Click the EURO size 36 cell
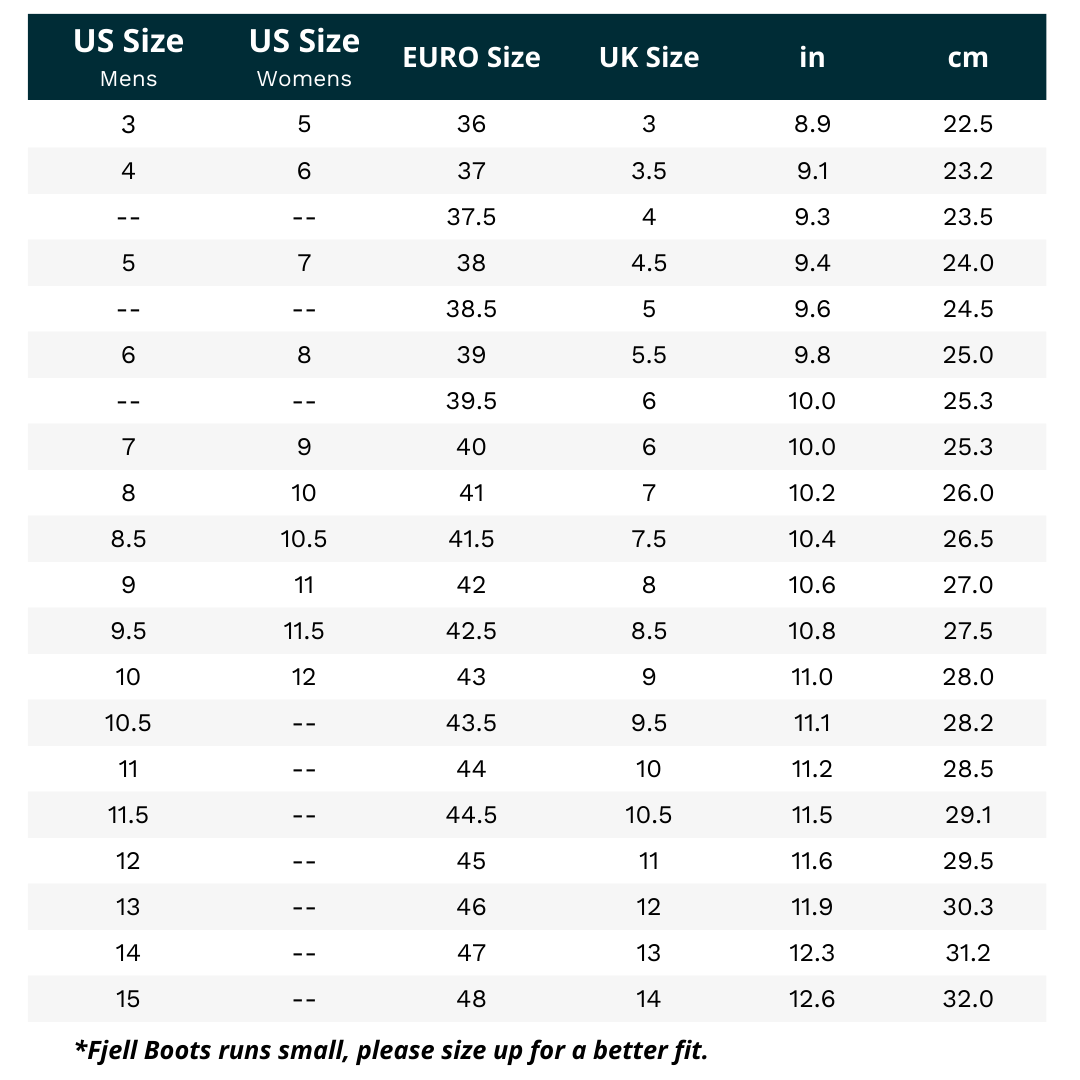 pyautogui.click(x=471, y=125)
